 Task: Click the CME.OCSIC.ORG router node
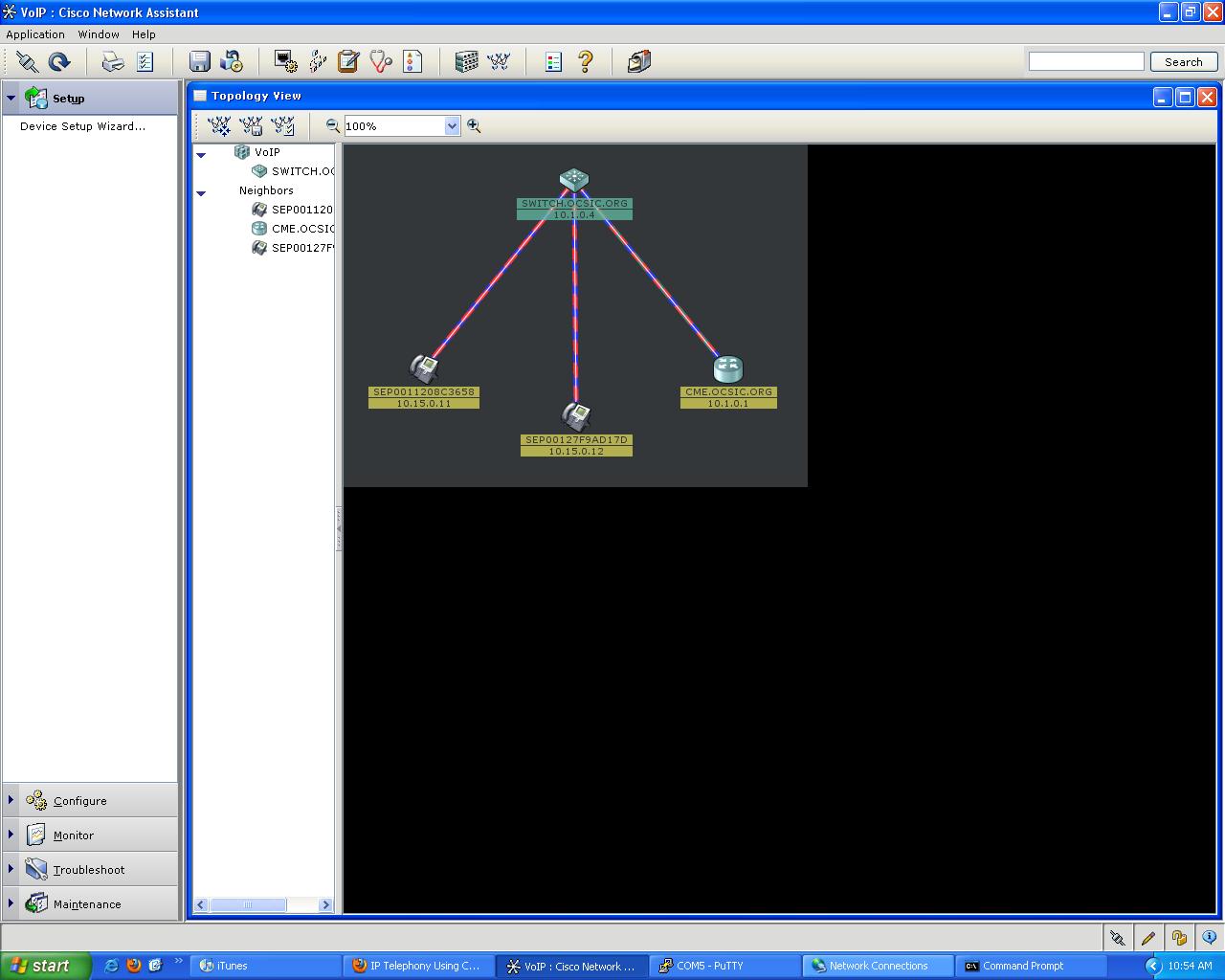pyautogui.click(x=728, y=368)
